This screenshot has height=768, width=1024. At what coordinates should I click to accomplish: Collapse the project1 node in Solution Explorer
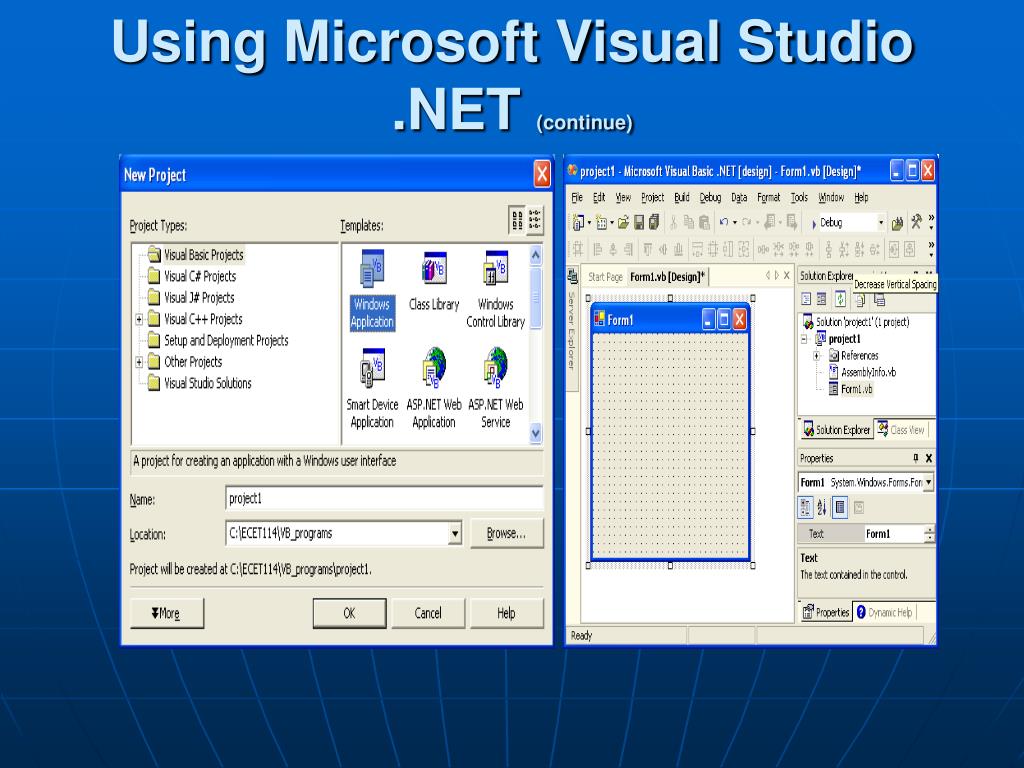click(804, 339)
